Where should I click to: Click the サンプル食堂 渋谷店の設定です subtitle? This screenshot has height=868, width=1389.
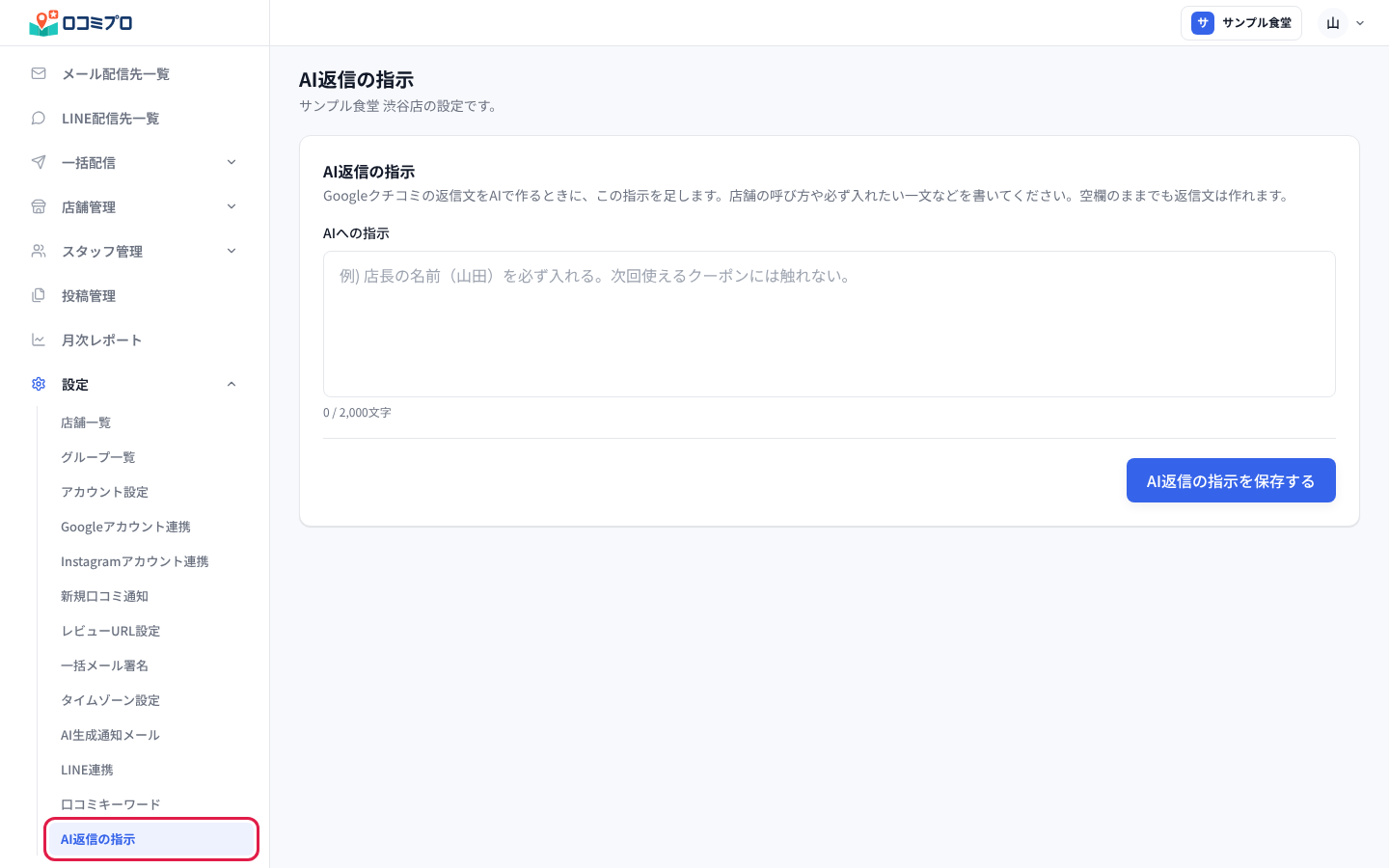[399, 106]
